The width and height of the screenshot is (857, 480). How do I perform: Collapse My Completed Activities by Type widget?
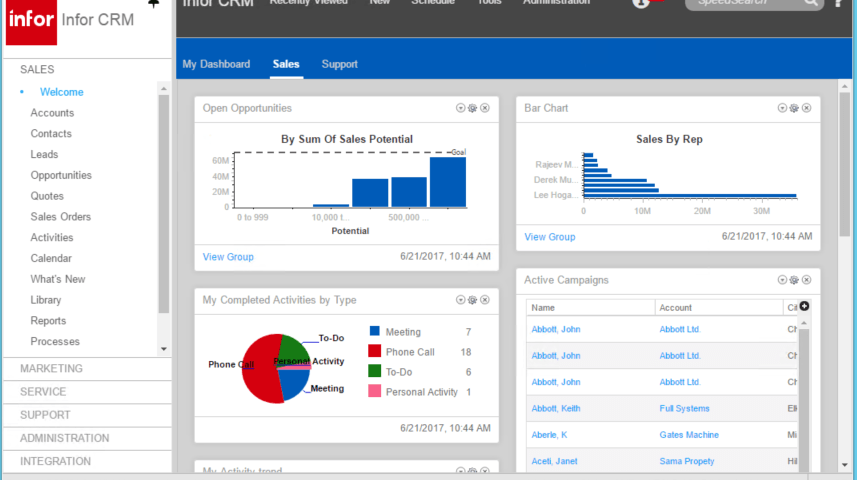pos(460,300)
